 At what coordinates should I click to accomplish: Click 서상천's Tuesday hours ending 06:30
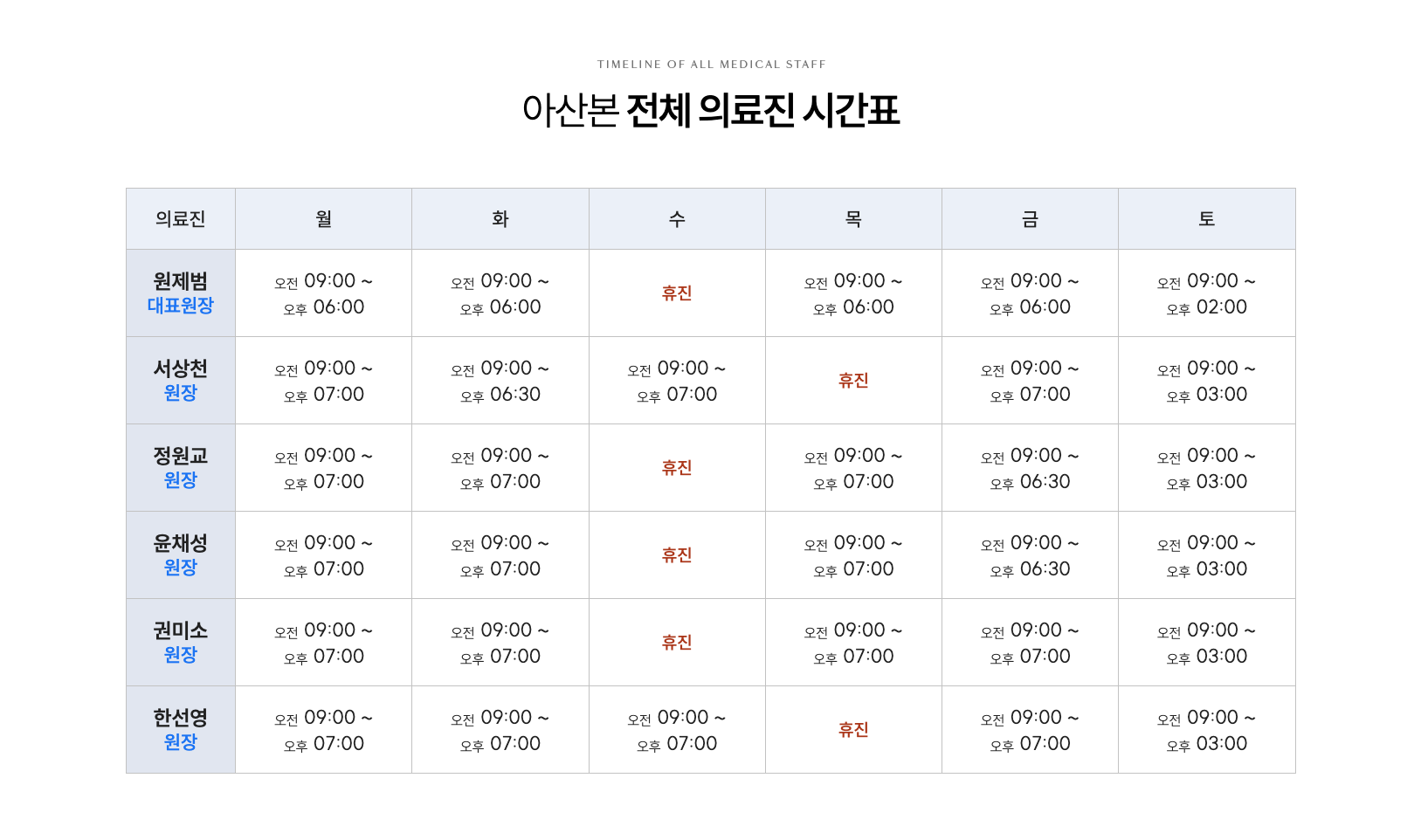tap(500, 382)
